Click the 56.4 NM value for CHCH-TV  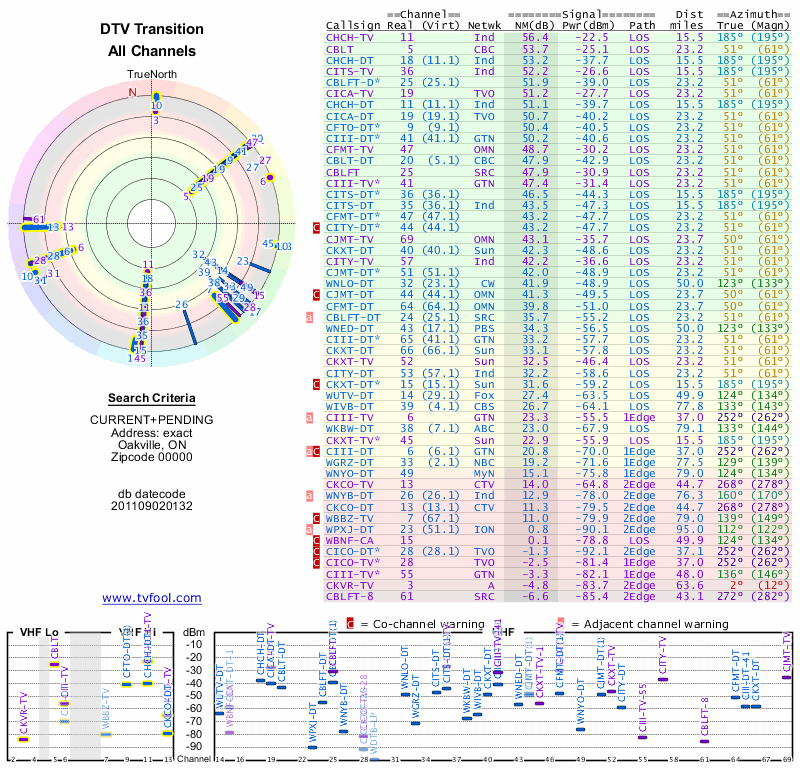[x=535, y=38]
